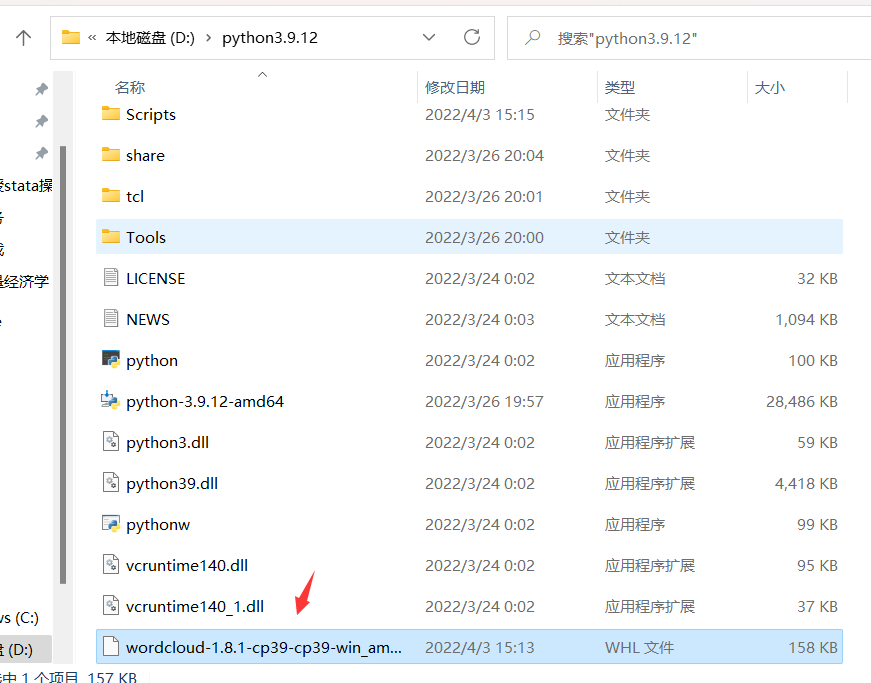
Task: Click the 28,486 KB size cell
Action: tap(802, 401)
